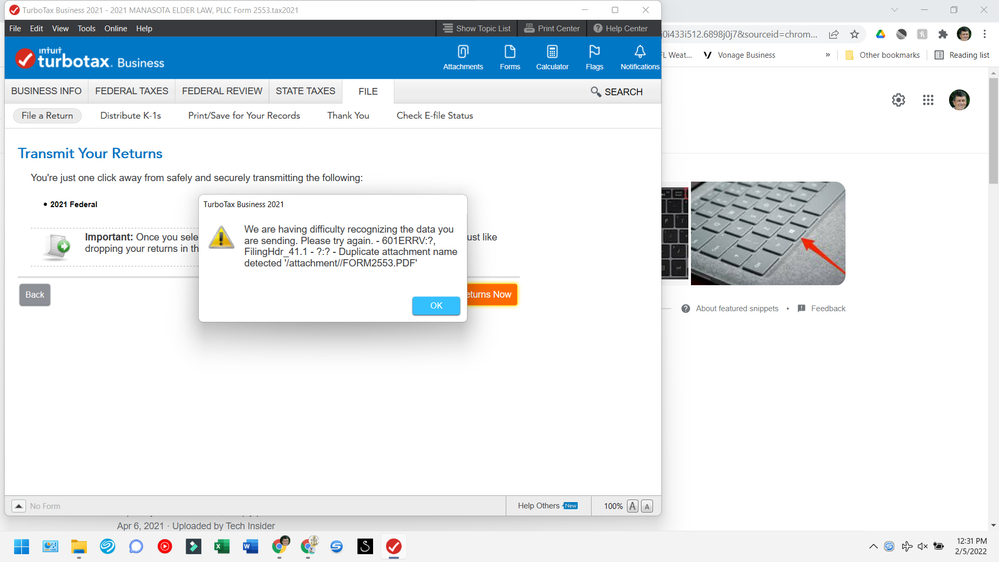Expand the No Form panel arrow
This screenshot has height=562, width=999.
[18, 506]
